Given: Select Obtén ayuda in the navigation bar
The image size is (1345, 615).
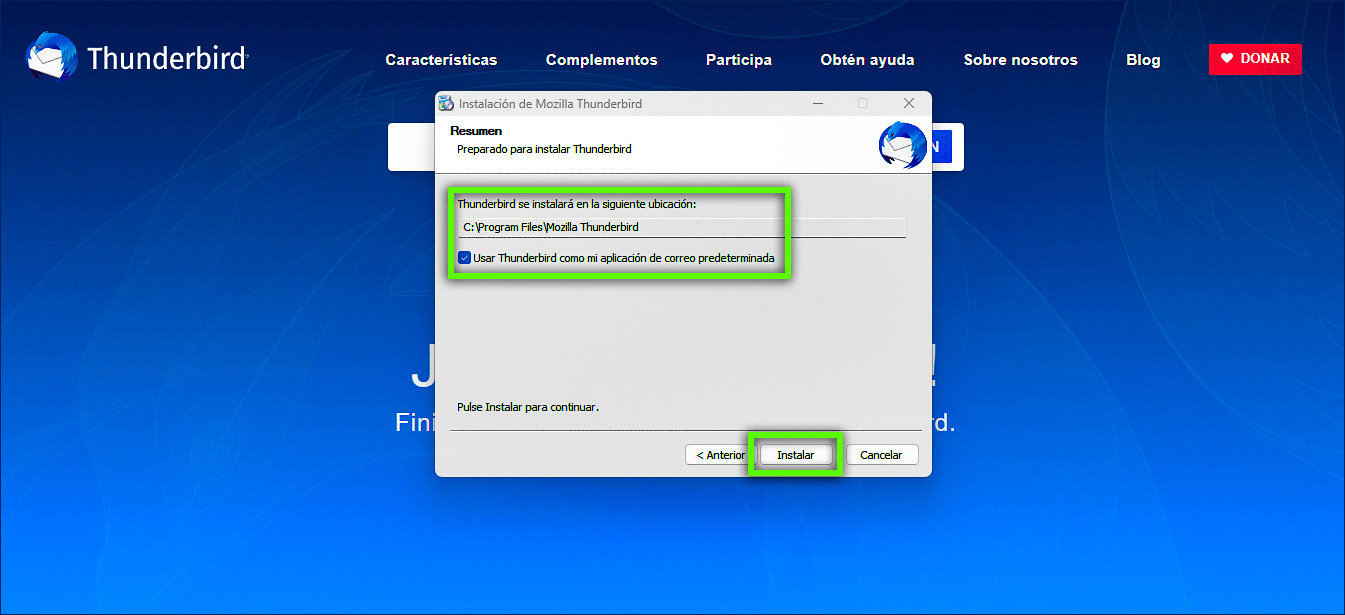Looking at the screenshot, I should [867, 60].
